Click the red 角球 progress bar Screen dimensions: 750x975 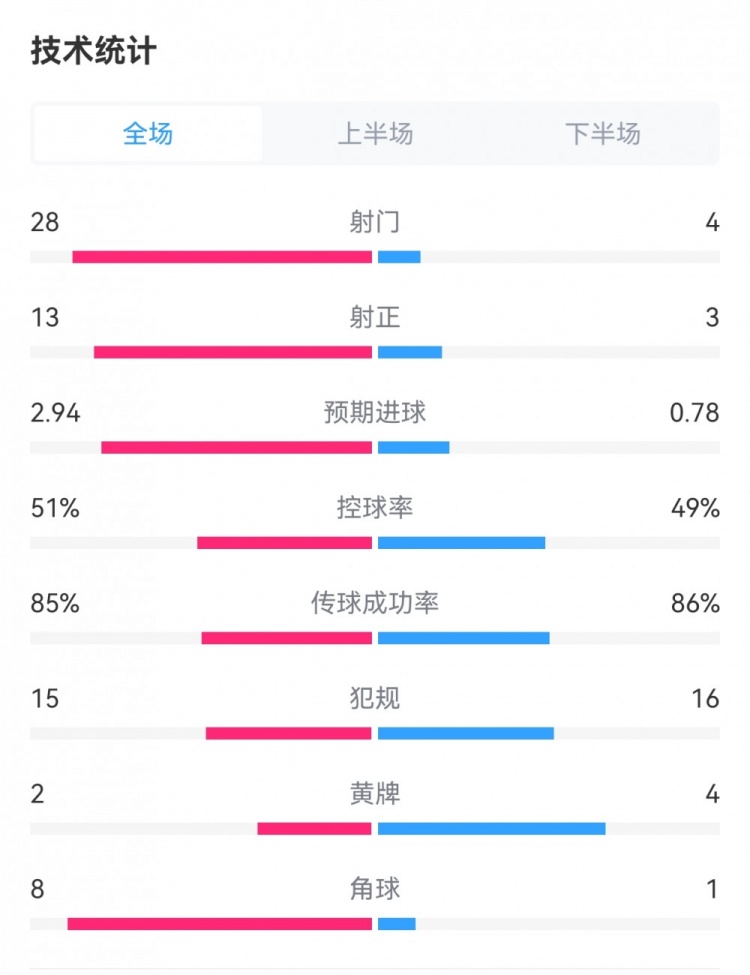point(220,923)
